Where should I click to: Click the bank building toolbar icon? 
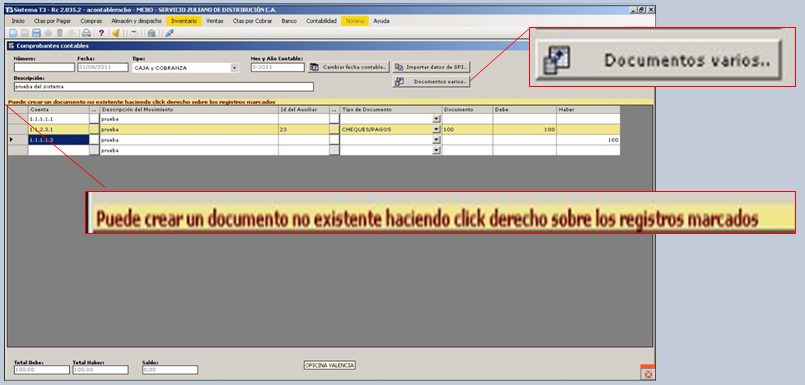click(x=151, y=33)
